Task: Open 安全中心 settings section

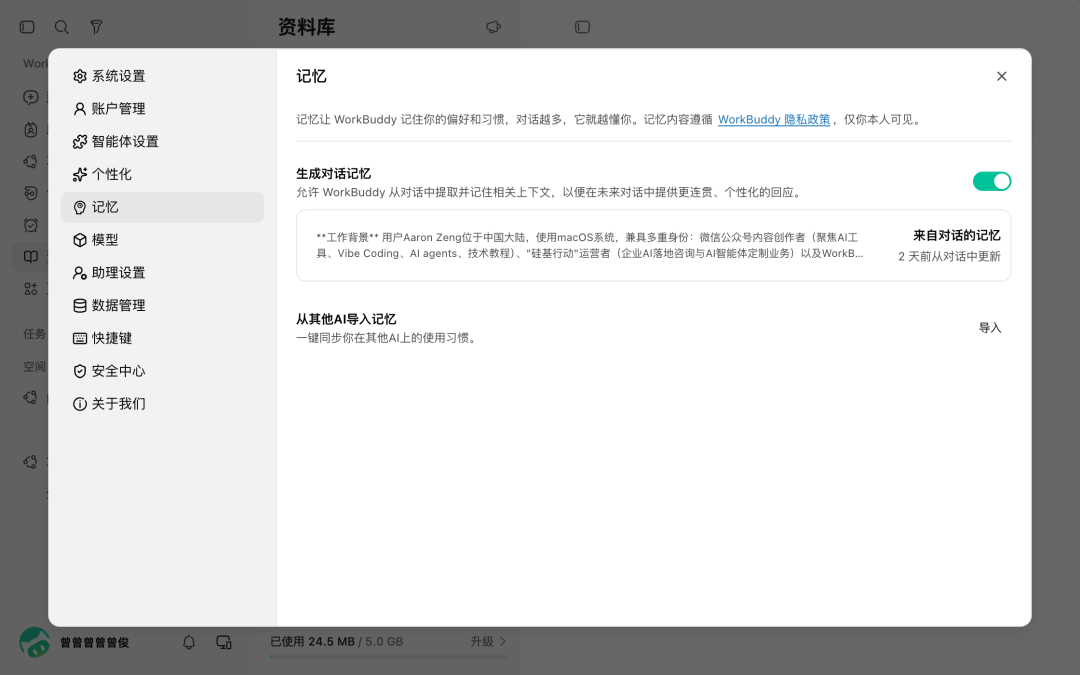Action: (x=163, y=371)
